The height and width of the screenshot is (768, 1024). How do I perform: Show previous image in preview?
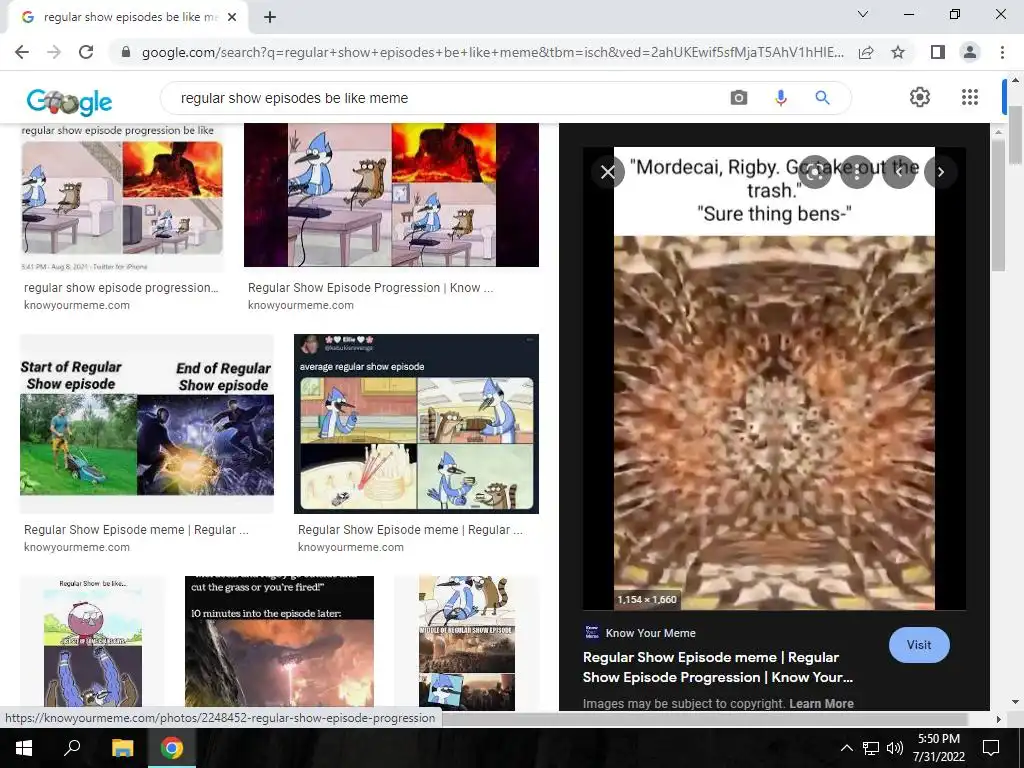pyautogui.click(x=899, y=172)
